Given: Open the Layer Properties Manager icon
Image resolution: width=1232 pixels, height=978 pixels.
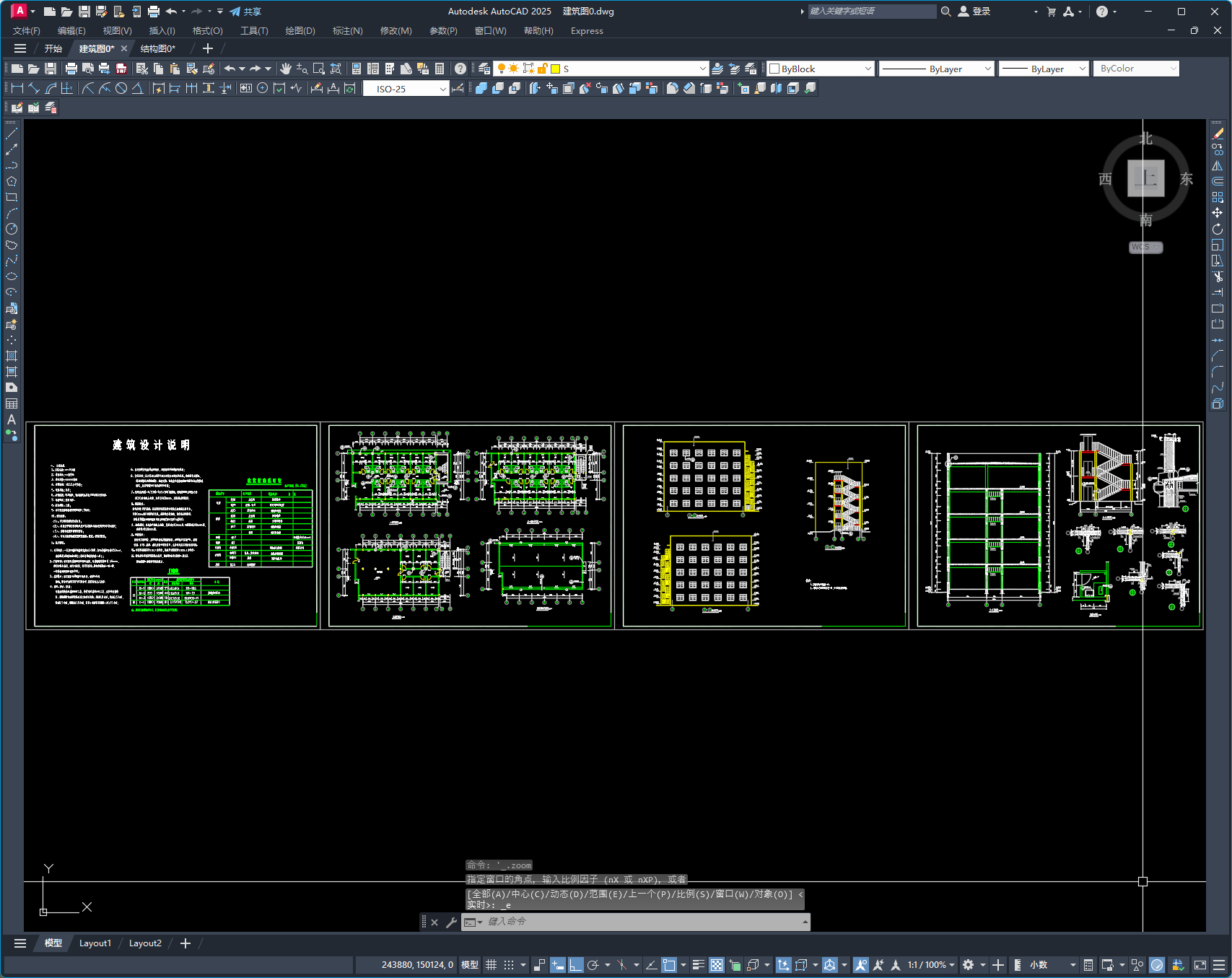Looking at the screenshot, I should (484, 69).
